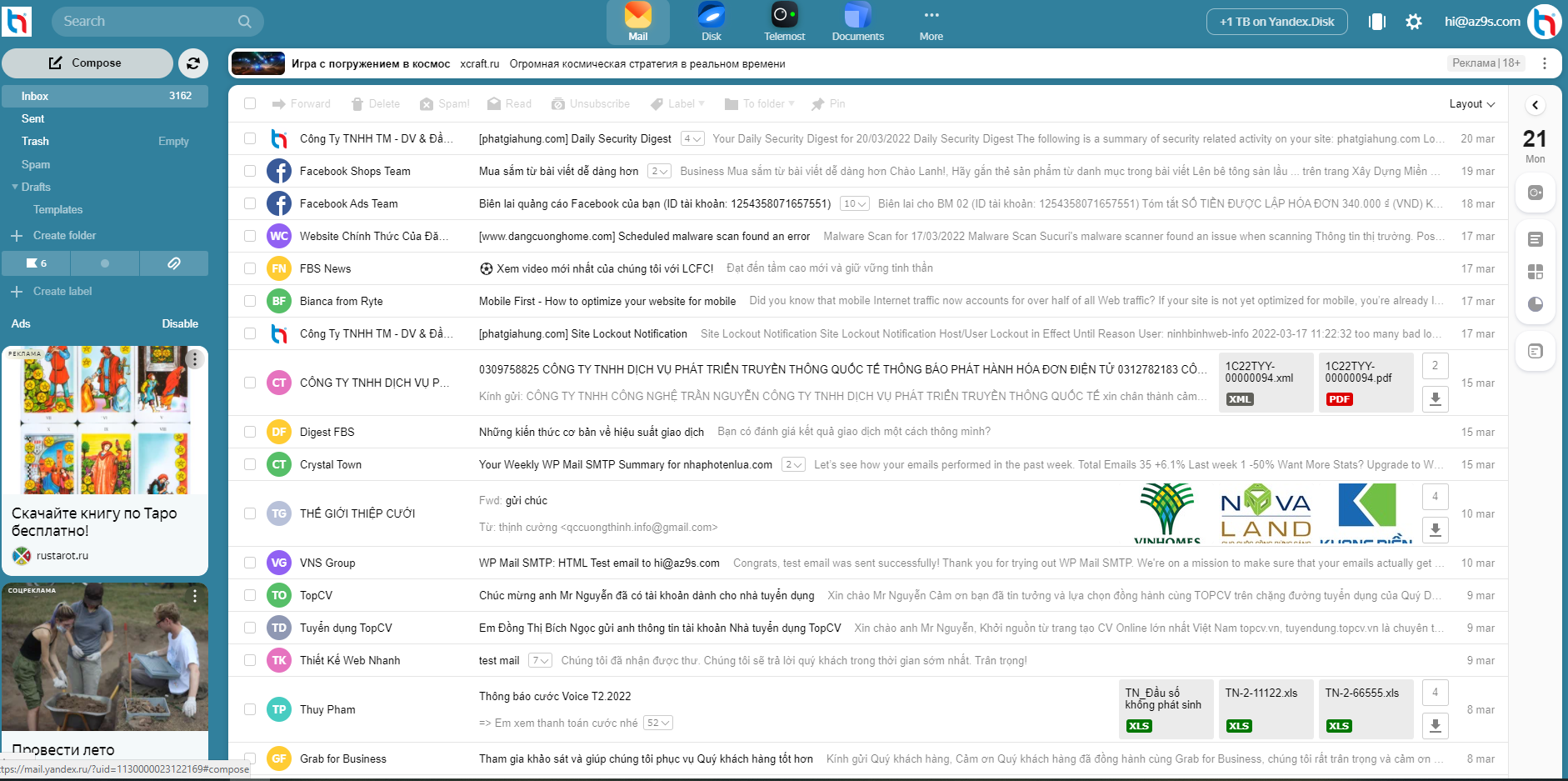This screenshot has height=781, width=1568.
Task: Select all messages with the header checkbox
Action: (x=249, y=103)
